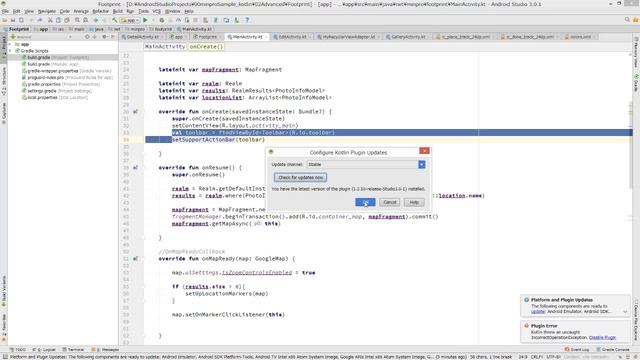Collapse the Gradle Scripts tree node

coord(10,51)
